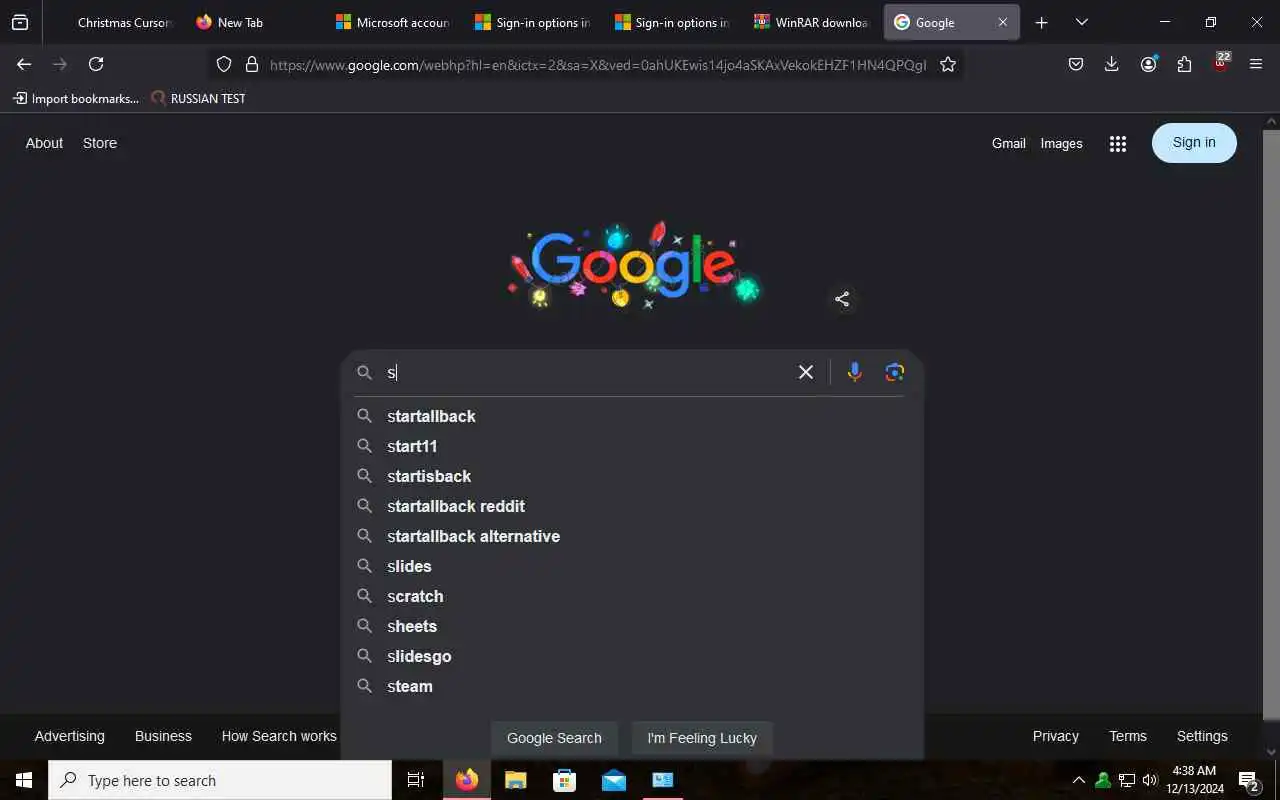The height and width of the screenshot is (800, 1280).
Task: Click the site padlock icon
Action: [x=252, y=64]
